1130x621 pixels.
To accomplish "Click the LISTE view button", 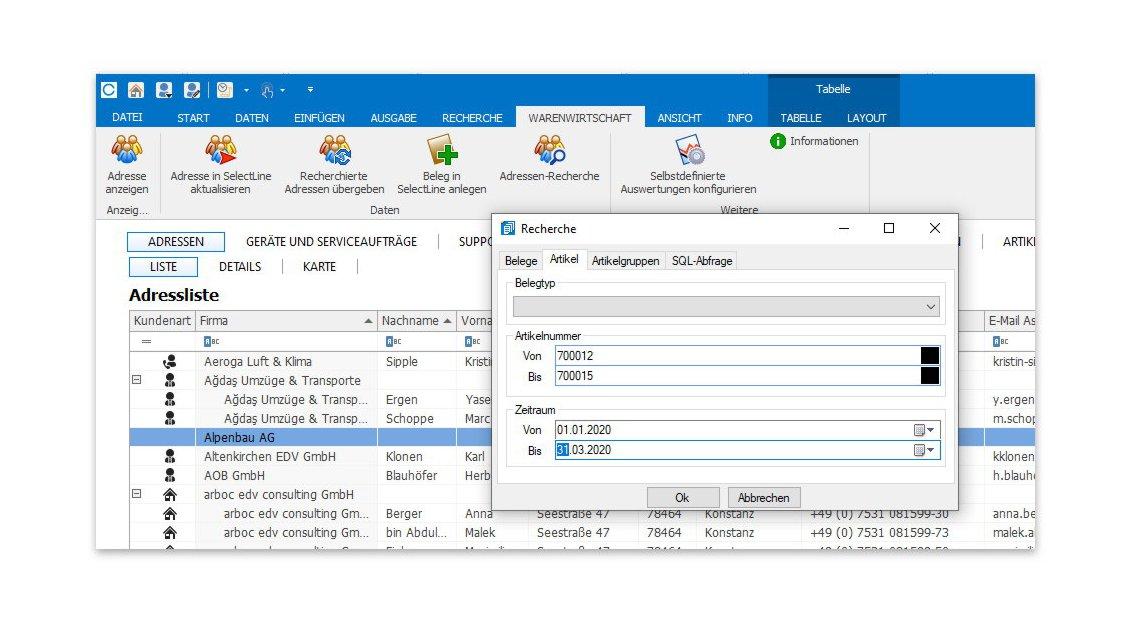I will pyautogui.click(x=164, y=267).
